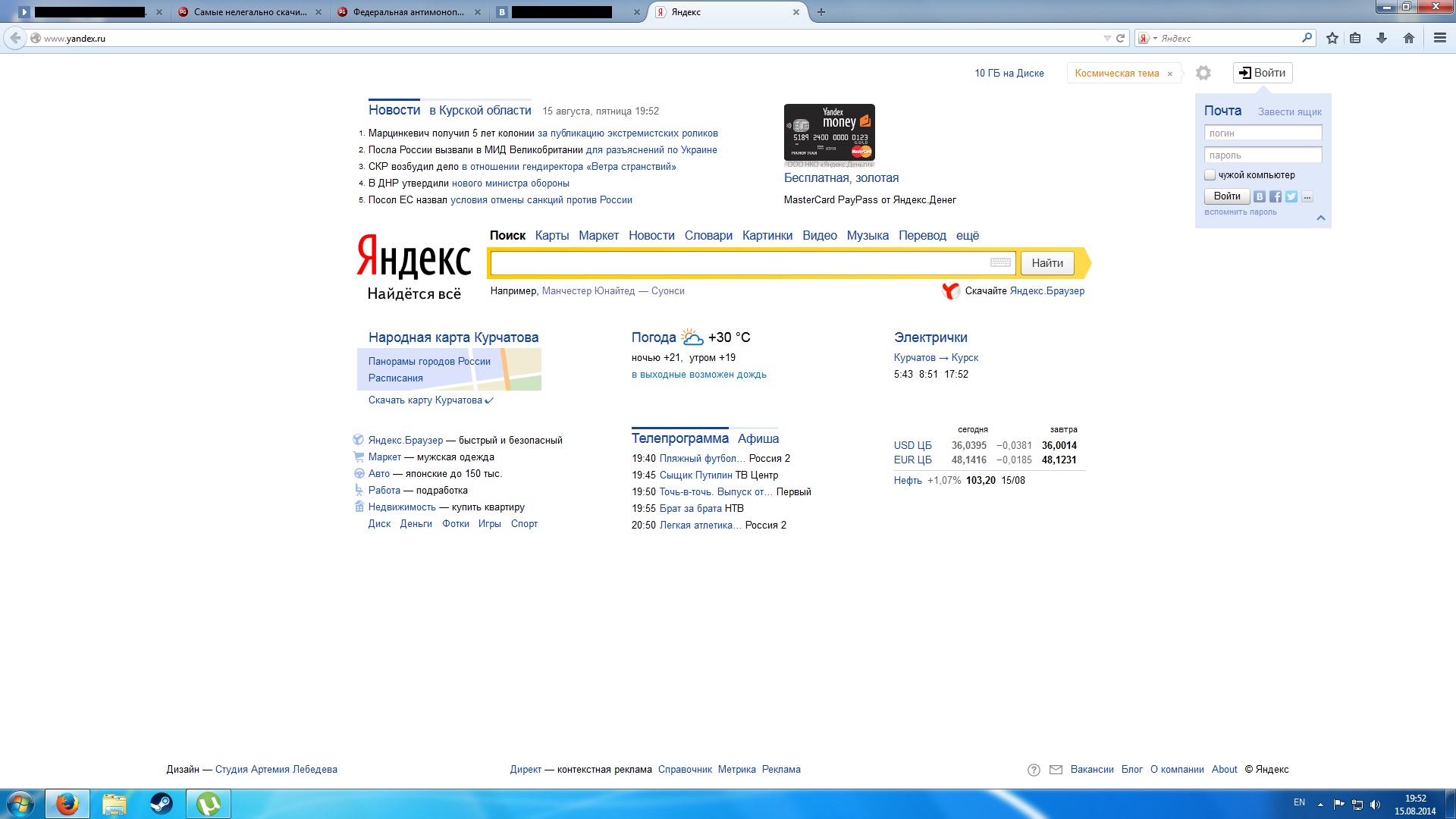
Task: Open the on-screen keyboard icon in search field
Action: tap(1000, 262)
